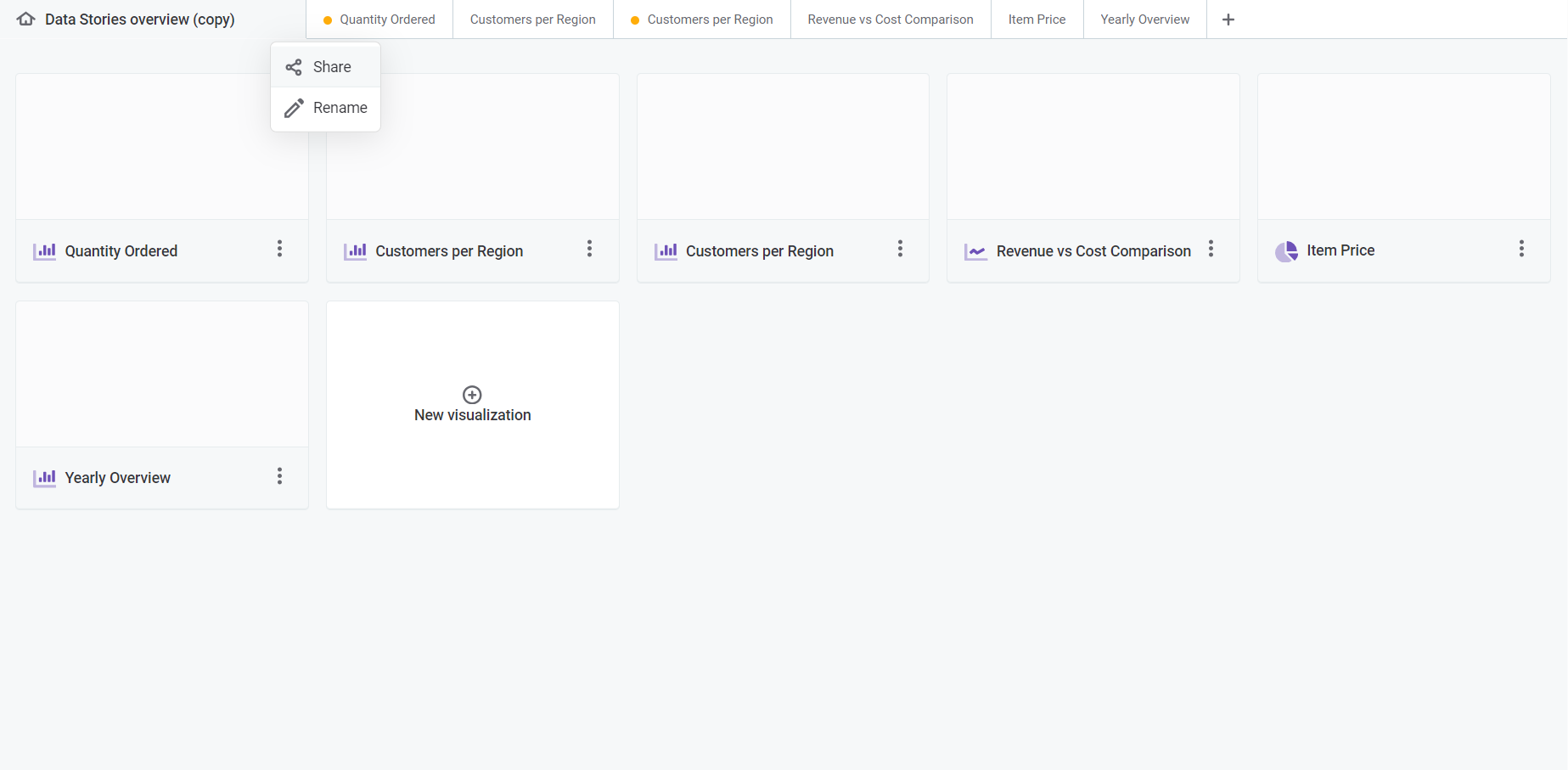This screenshot has height=770, width=1568.
Task: Click the plus circle icon for new visualization
Action: (x=472, y=395)
